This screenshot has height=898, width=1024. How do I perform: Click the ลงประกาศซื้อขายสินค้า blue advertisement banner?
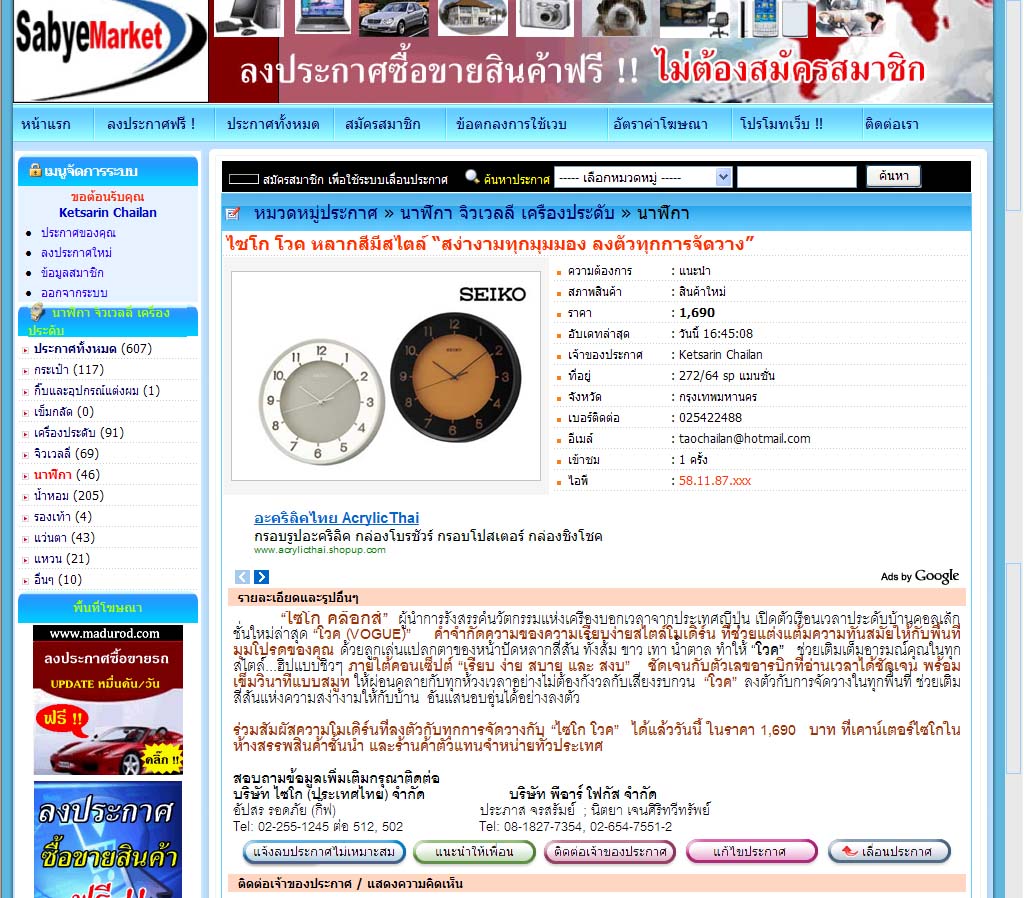tap(108, 839)
